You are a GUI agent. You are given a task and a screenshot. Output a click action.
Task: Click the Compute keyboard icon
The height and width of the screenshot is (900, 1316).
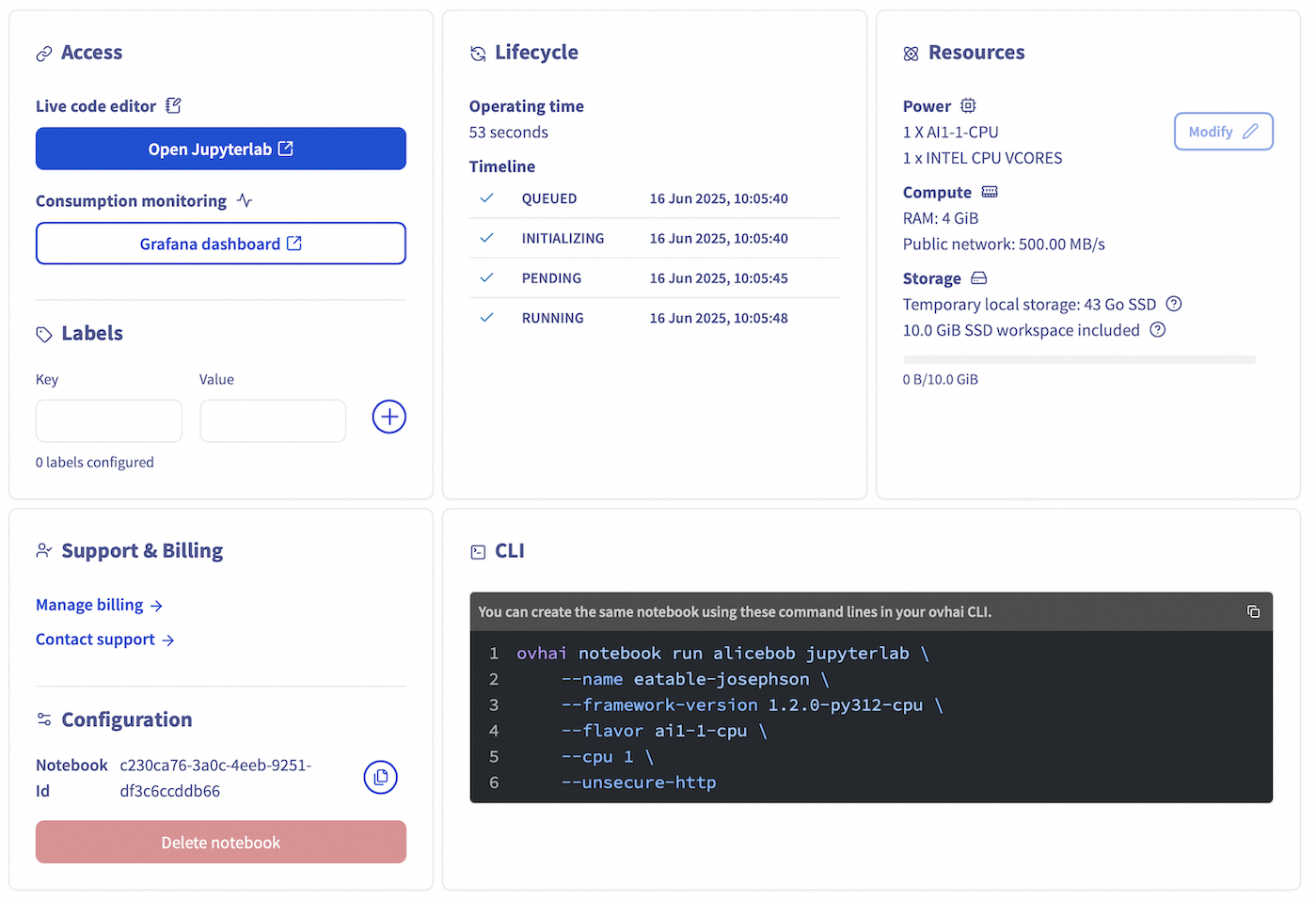(989, 191)
